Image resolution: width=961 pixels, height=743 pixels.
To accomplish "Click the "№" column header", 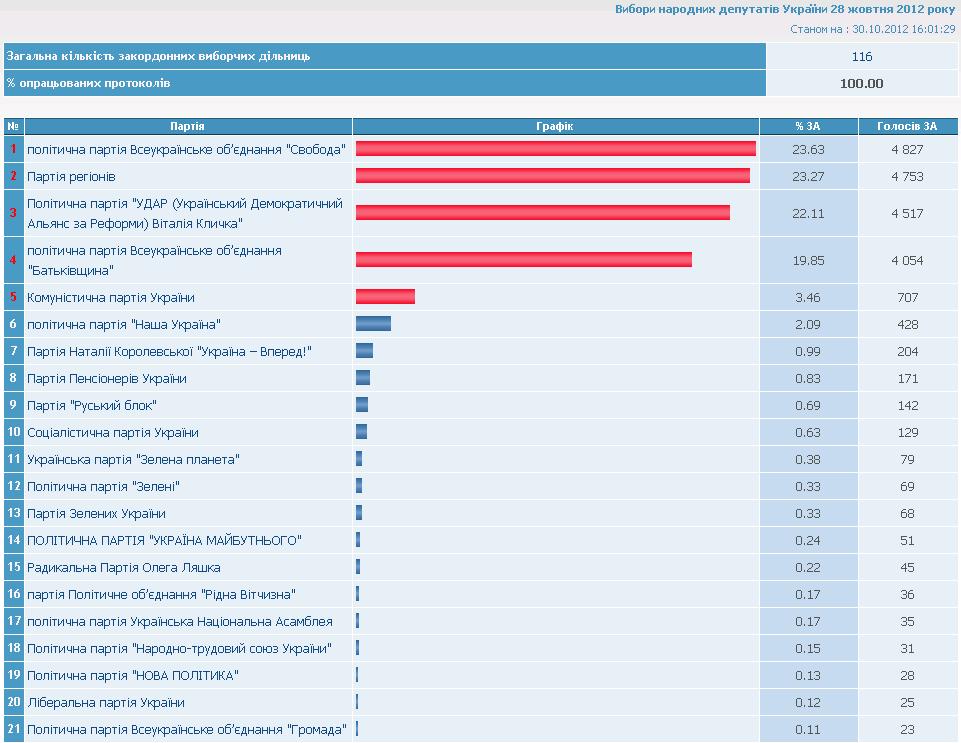I will click(x=13, y=126).
